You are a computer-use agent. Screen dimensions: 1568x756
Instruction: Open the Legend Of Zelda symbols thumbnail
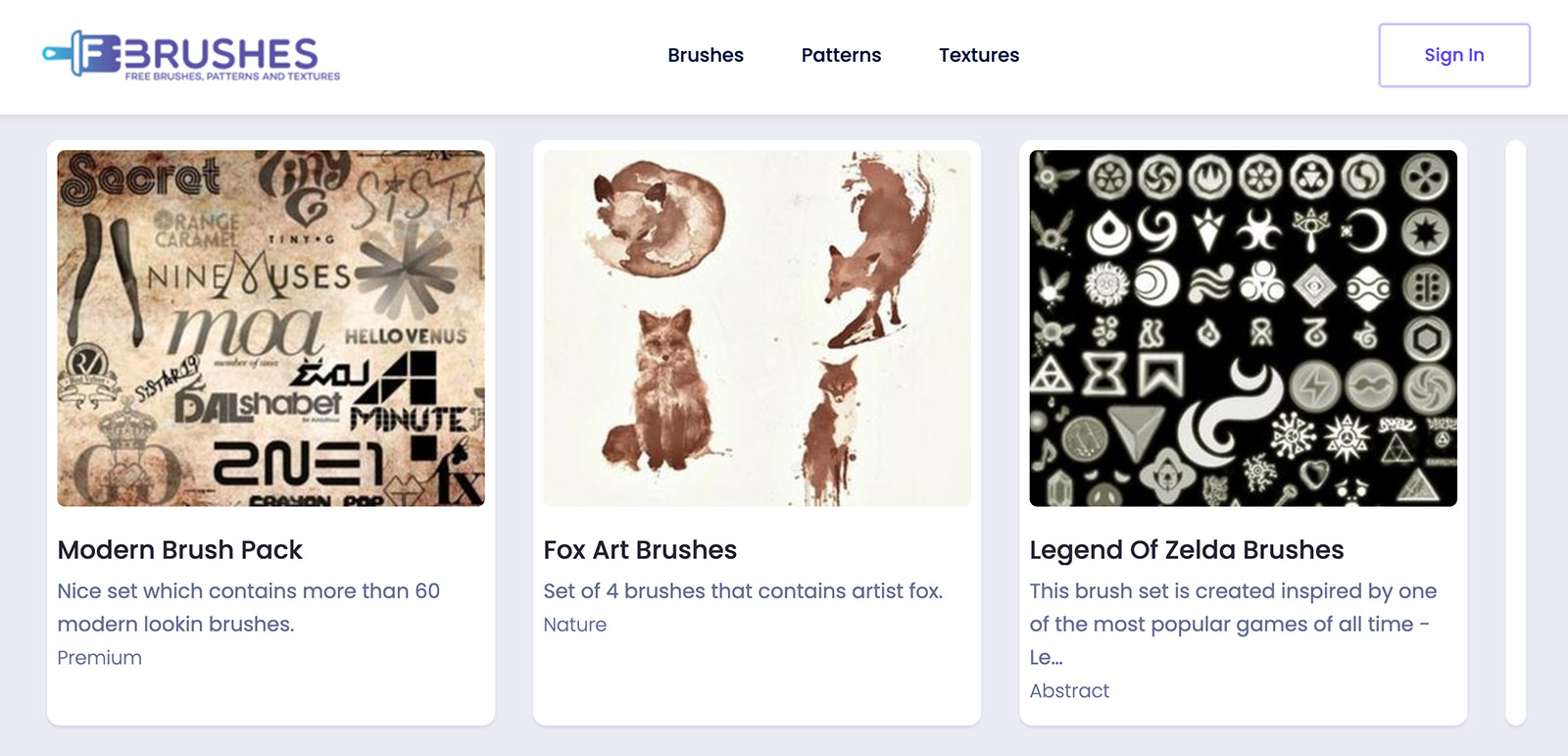pos(1243,328)
